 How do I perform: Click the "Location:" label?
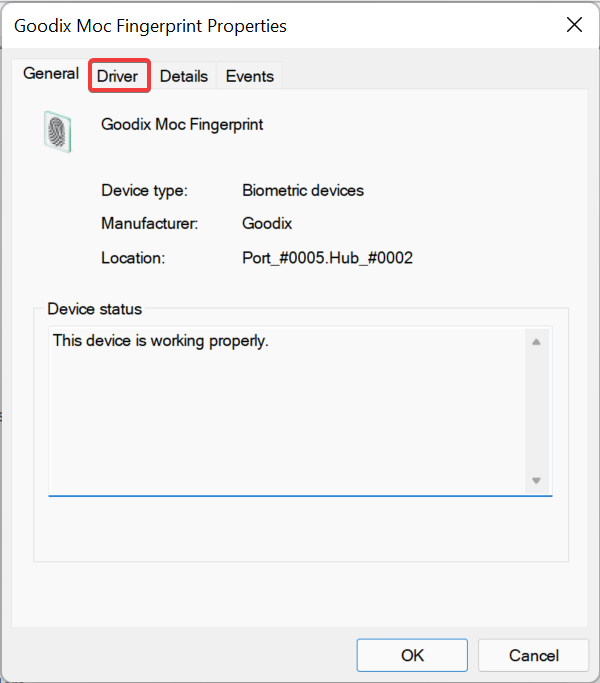[133, 258]
